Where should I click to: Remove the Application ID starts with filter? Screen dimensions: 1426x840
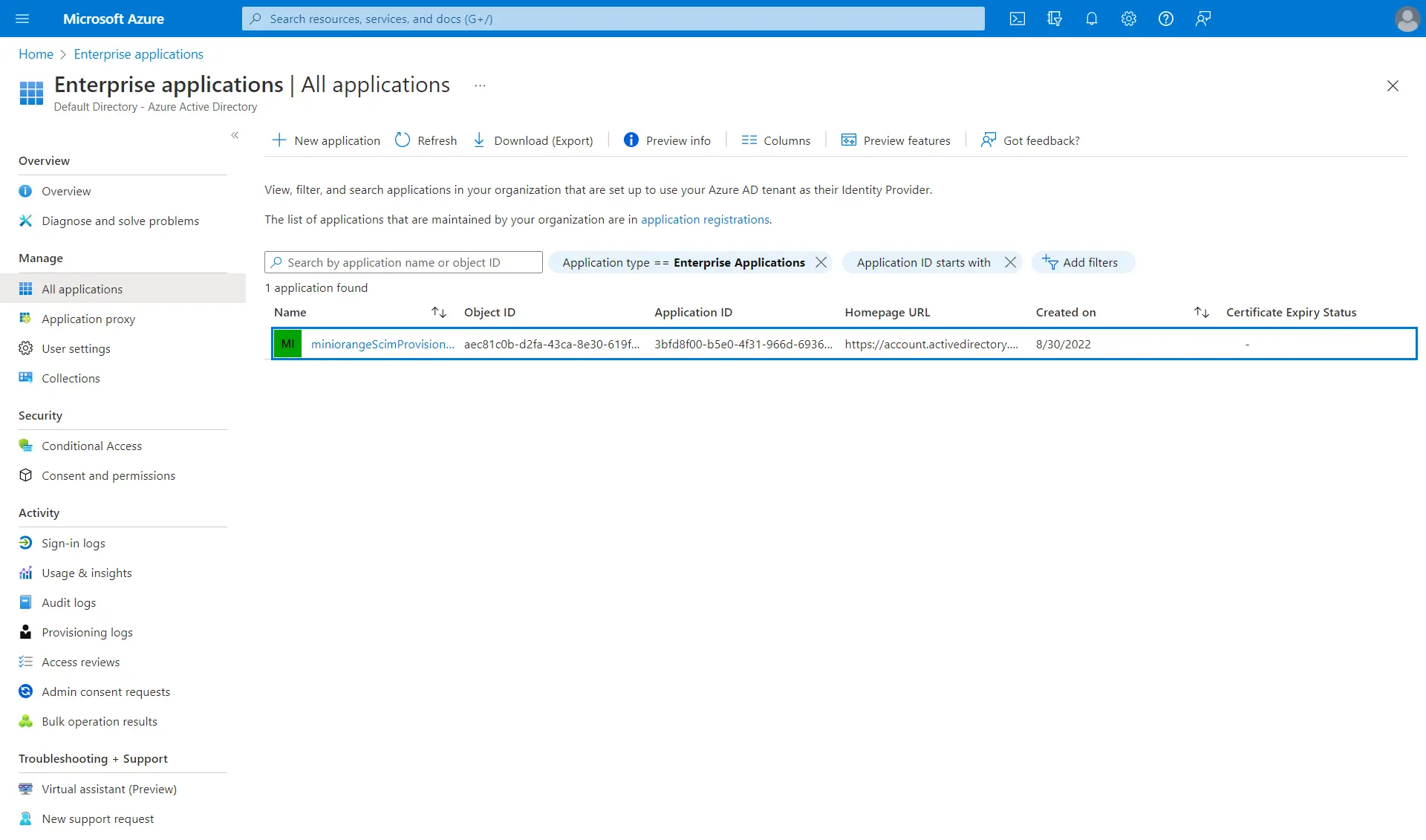tap(1010, 262)
